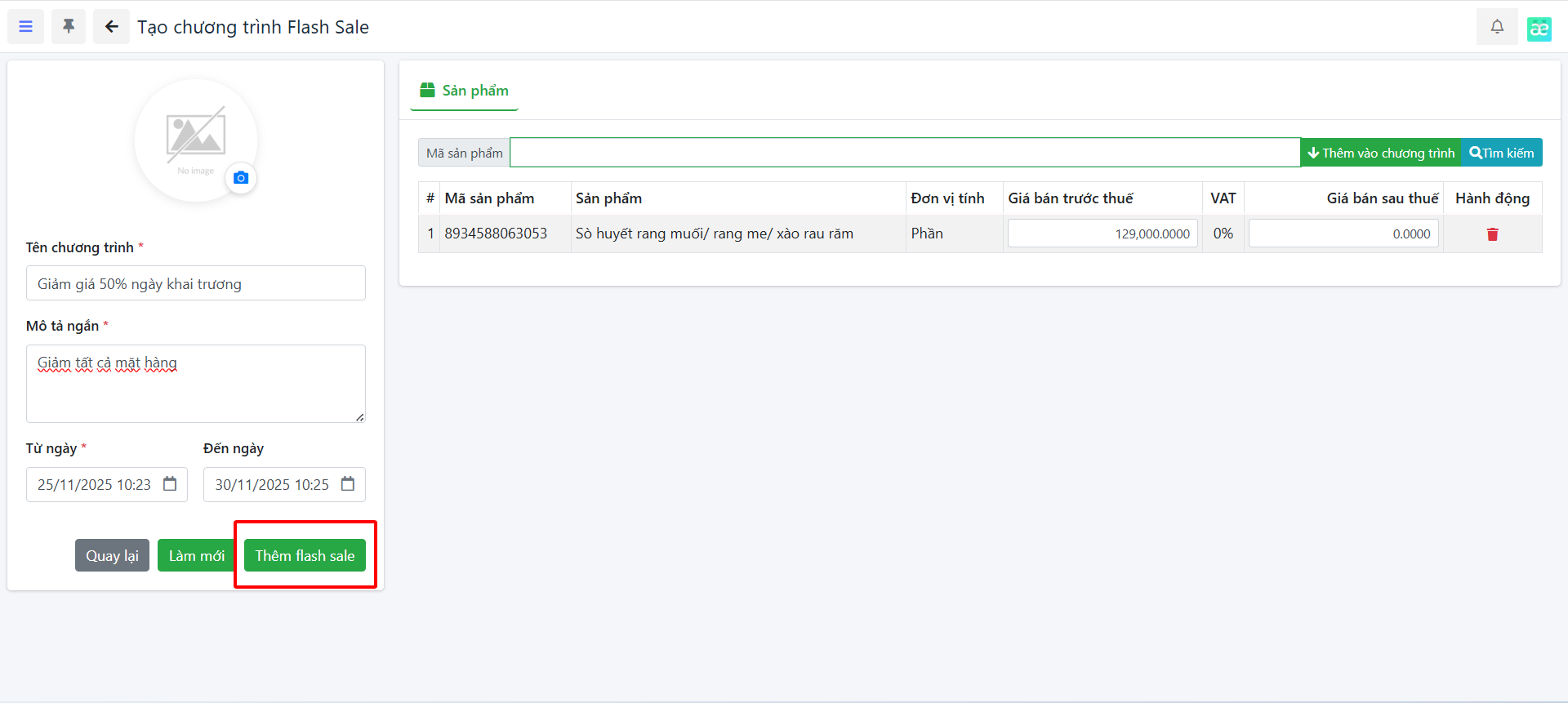Screen dimensions: 1568x703
Task: Click the Mô tả ngắn textarea
Action: (x=195, y=384)
